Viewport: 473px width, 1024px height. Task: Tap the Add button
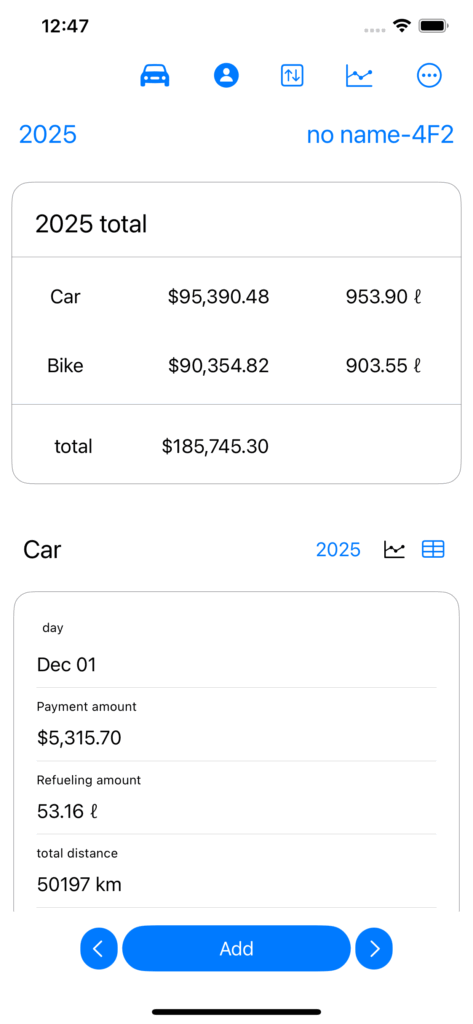tap(236, 948)
